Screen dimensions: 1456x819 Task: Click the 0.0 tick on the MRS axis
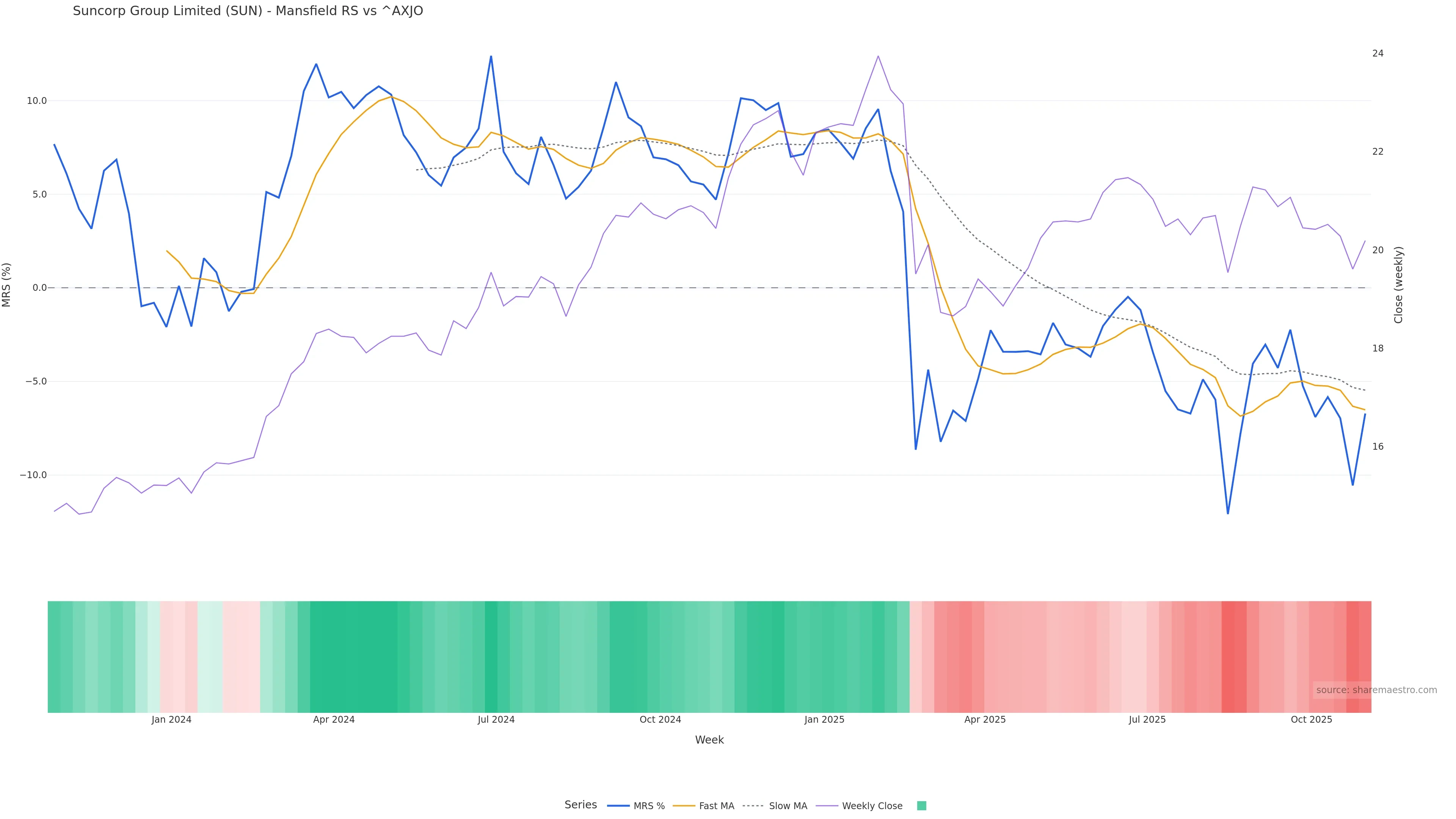pyautogui.click(x=39, y=288)
